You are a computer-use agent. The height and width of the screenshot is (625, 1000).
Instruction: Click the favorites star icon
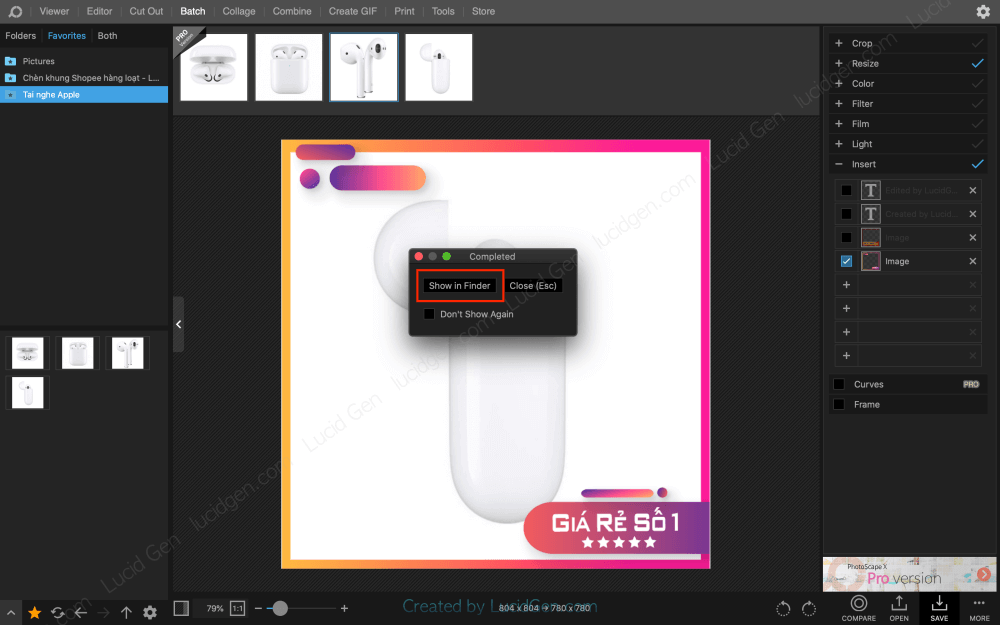pyautogui.click(x=34, y=613)
